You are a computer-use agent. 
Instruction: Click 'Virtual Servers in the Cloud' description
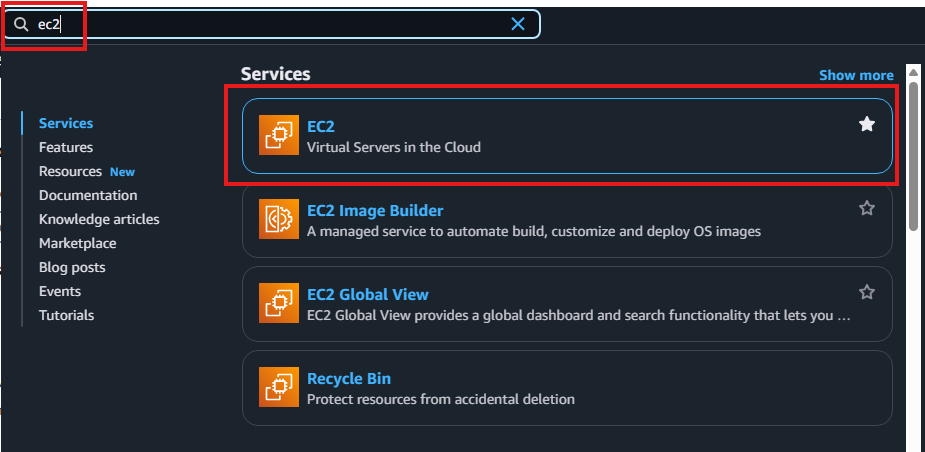393,147
